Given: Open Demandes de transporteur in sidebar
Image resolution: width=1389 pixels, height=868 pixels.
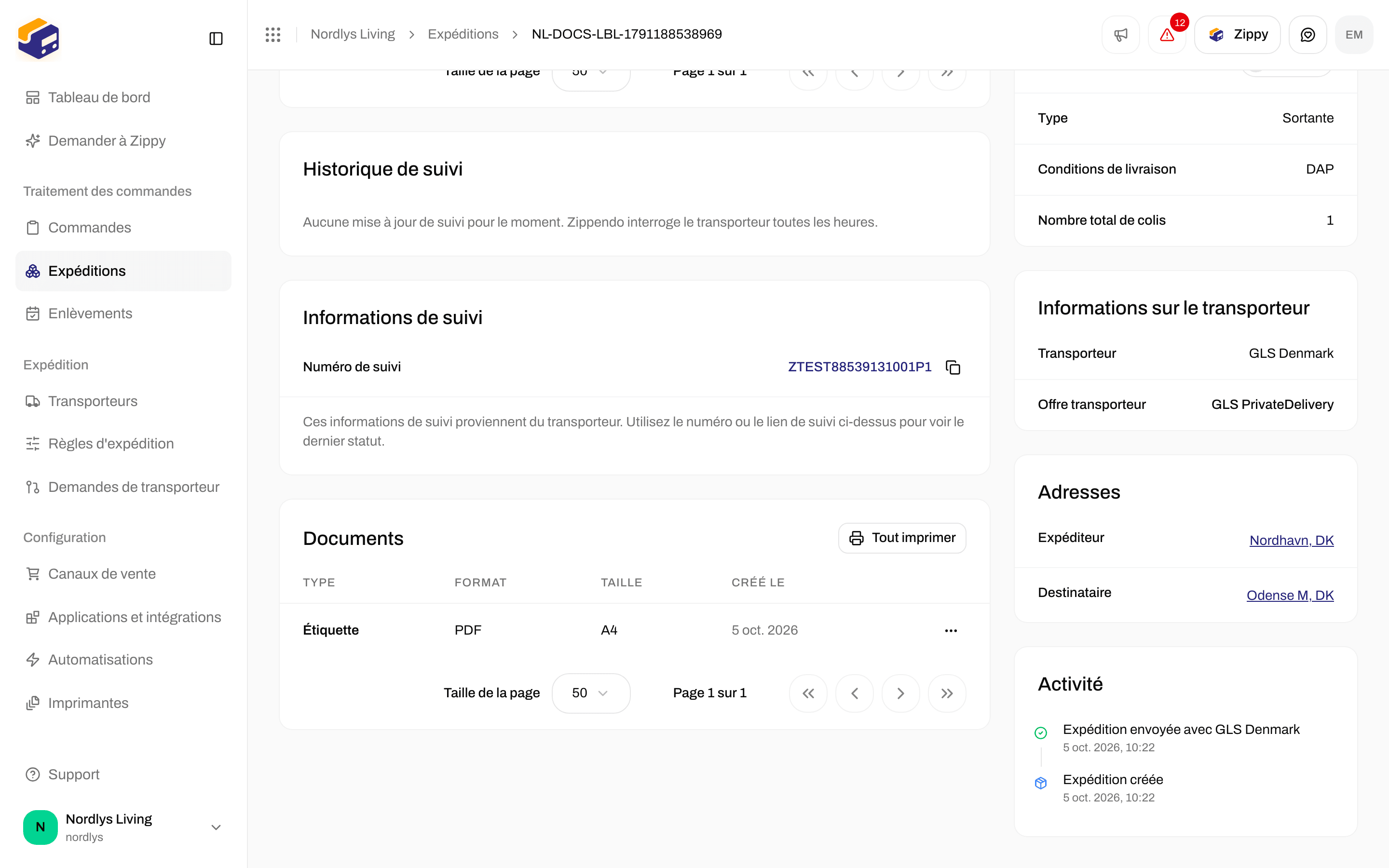Looking at the screenshot, I should (x=123, y=487).
